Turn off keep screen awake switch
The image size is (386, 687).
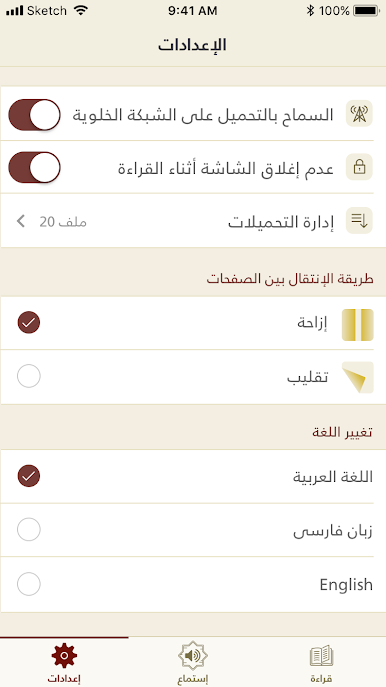pos(34,167)
